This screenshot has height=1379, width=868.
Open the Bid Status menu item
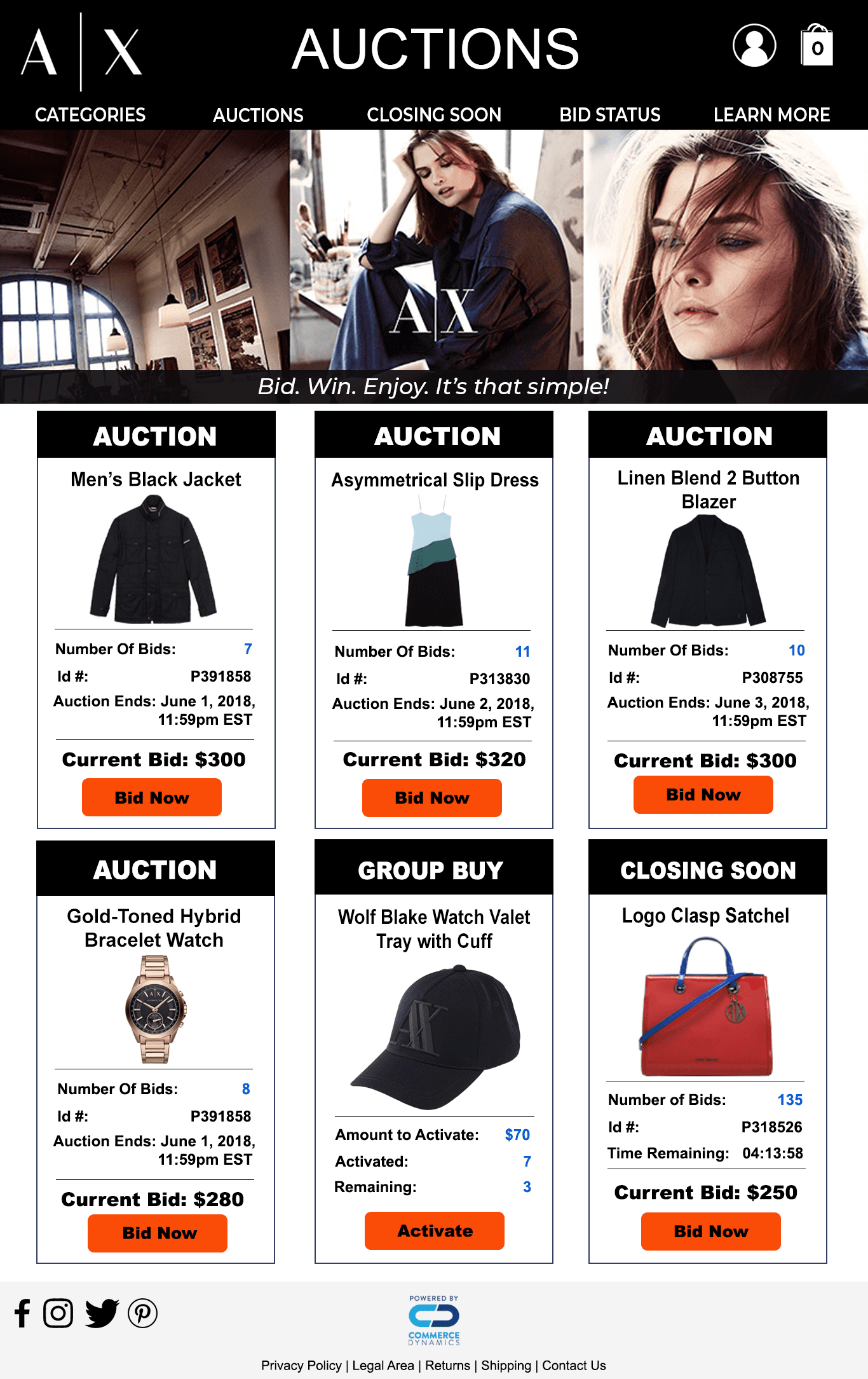(x=610, y=115)
